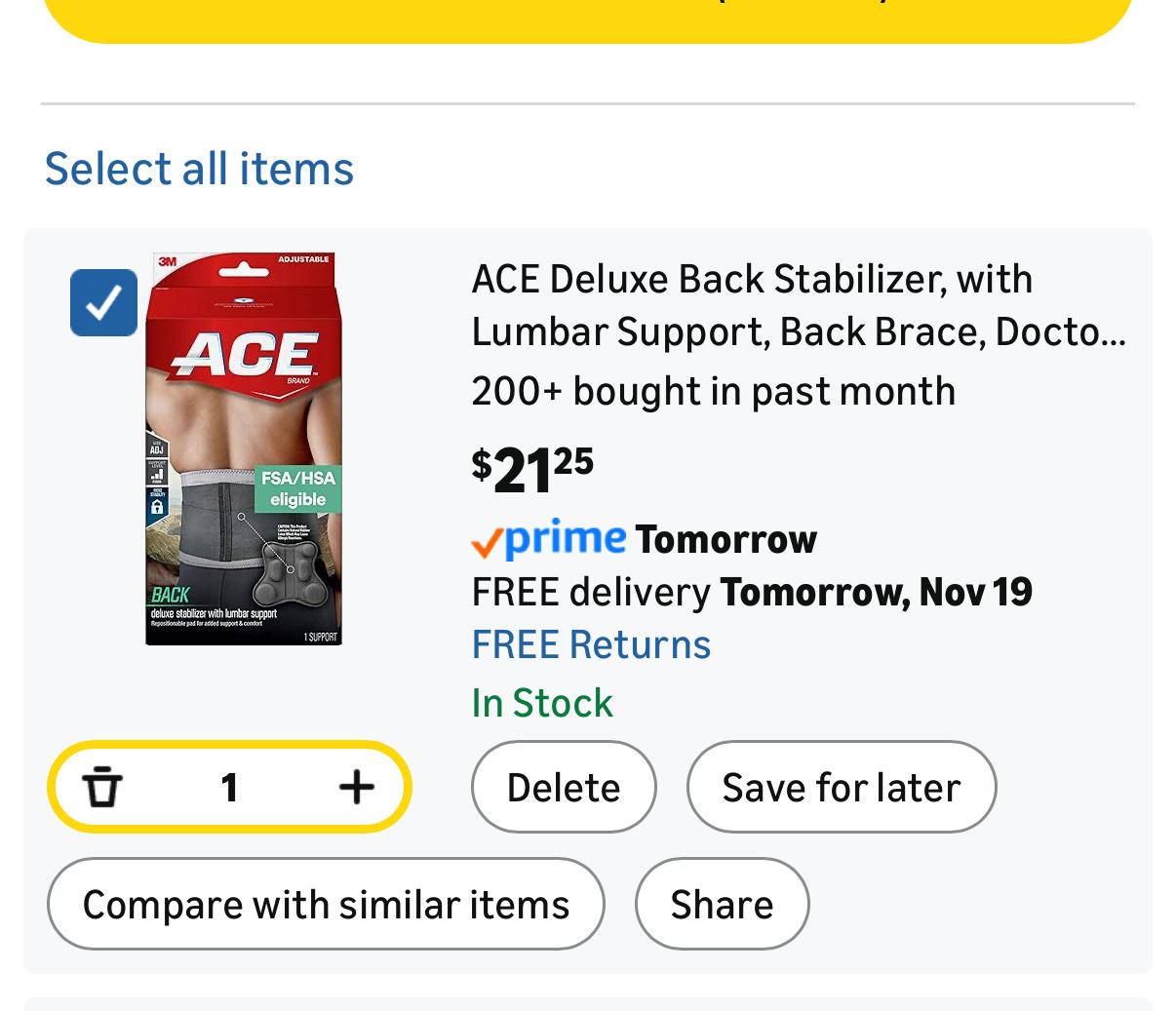This screenshot has height=1011, width=1176.
Task: Open Compare with similar items
Action: point(326,904)
